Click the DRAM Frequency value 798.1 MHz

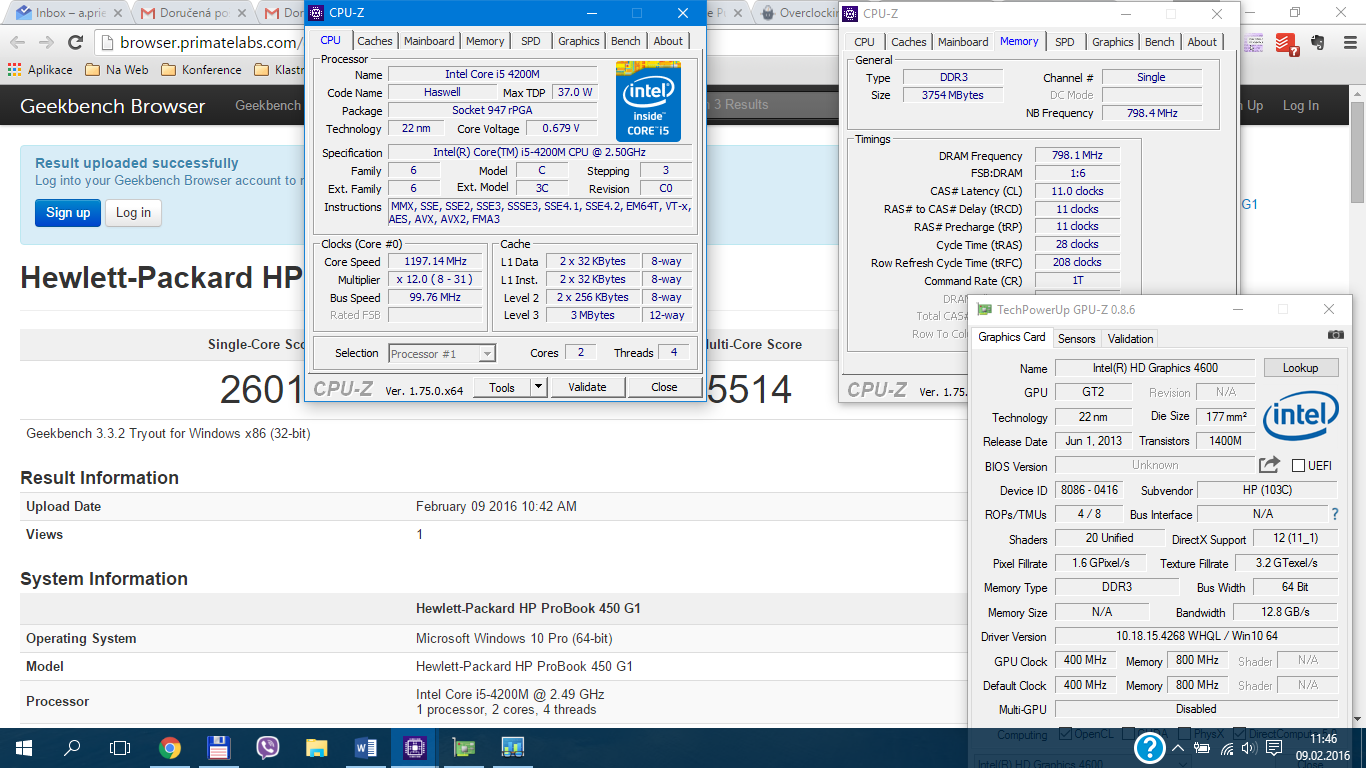click(1077, 155)
